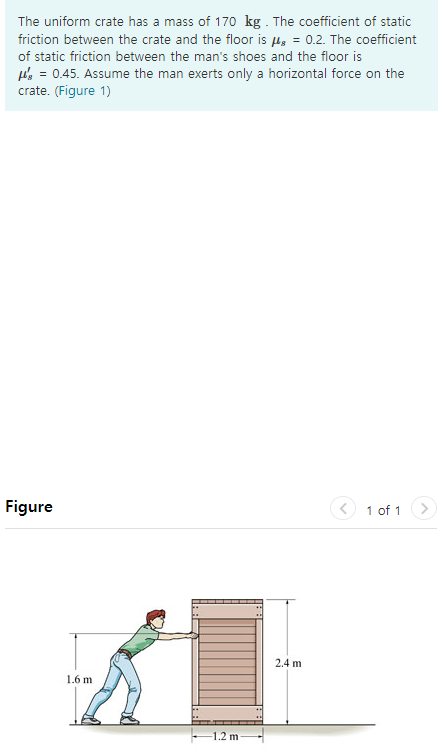Select the 1.2 m width label
444x753 pixels.
(226, 736)
